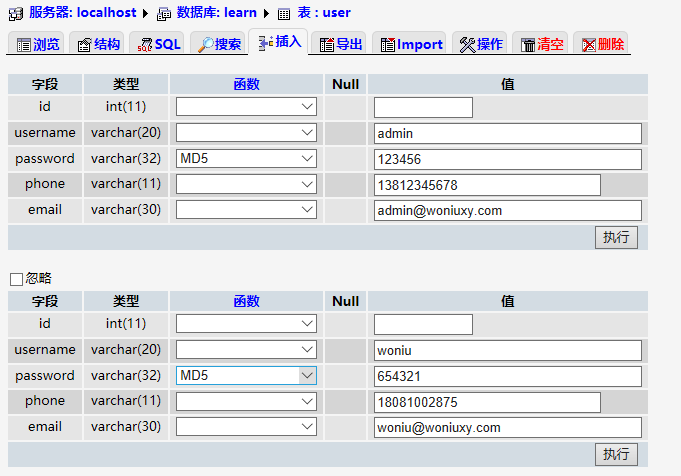Screen dimensions: 681x476
Task: Click the first 执行 (Go) button
Action: [x=616, y=237]
